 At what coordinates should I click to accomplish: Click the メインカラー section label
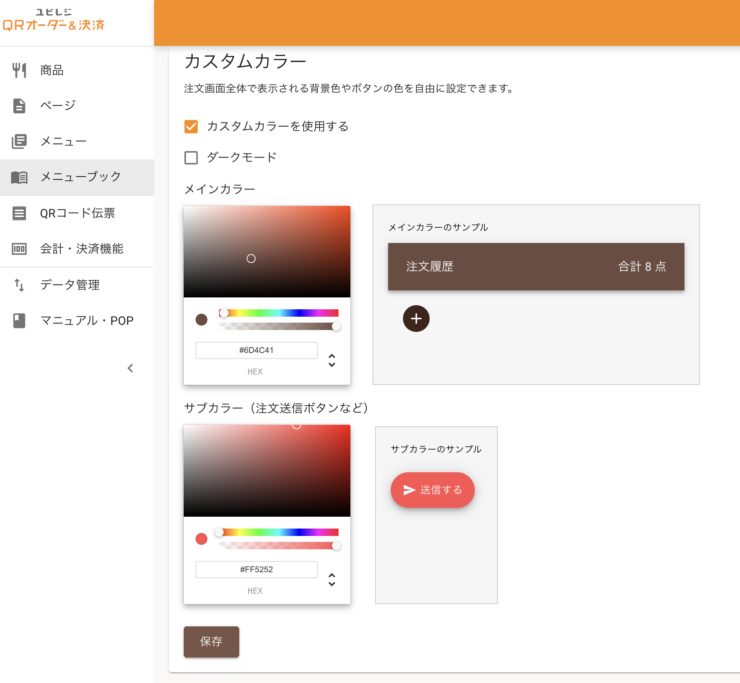[x=219, y=190]
